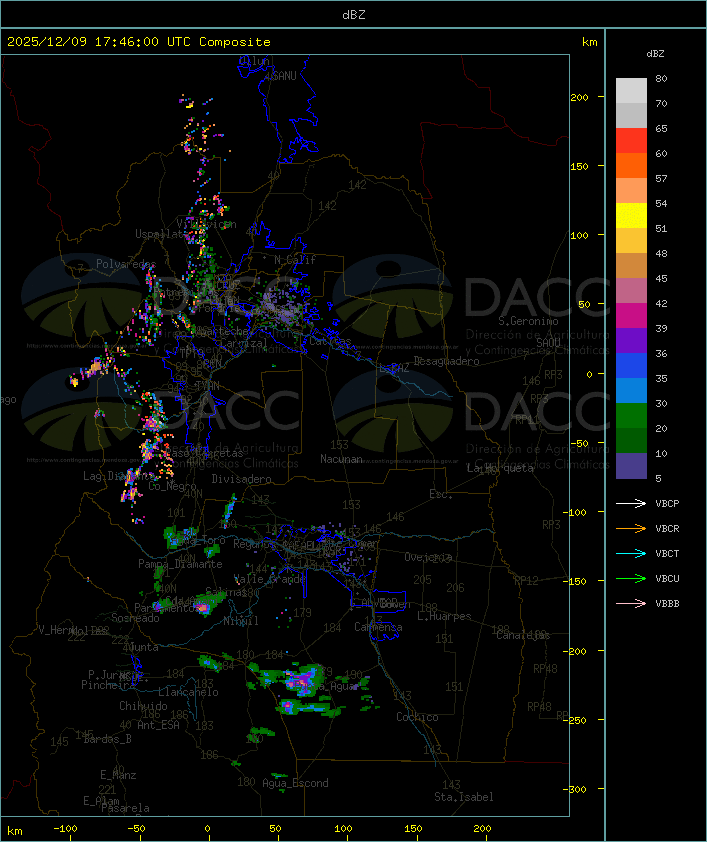Image resolution: width=707 pixels, height=842 pixels.
Task: Click the VBCU legend label
Action: (667, 578)
